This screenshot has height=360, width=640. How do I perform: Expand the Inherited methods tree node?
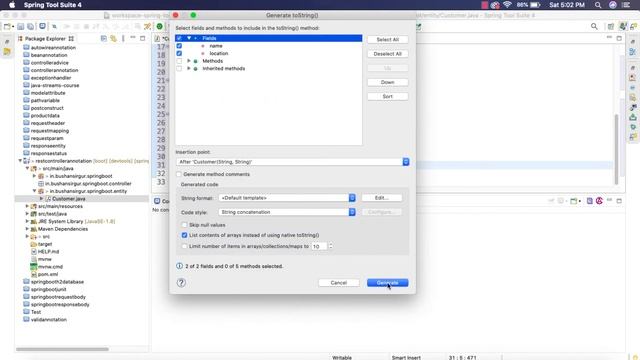(189, 69)
